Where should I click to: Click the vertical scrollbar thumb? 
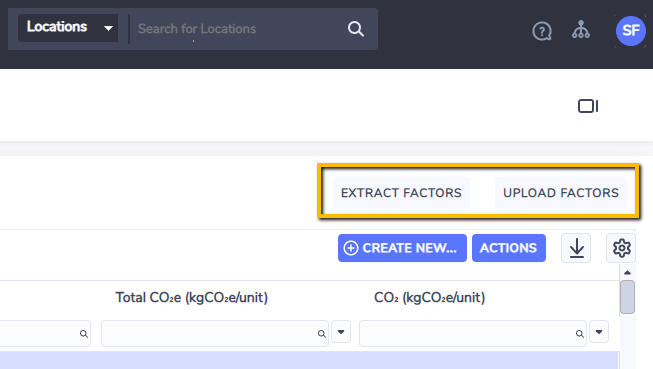(627, 297)
